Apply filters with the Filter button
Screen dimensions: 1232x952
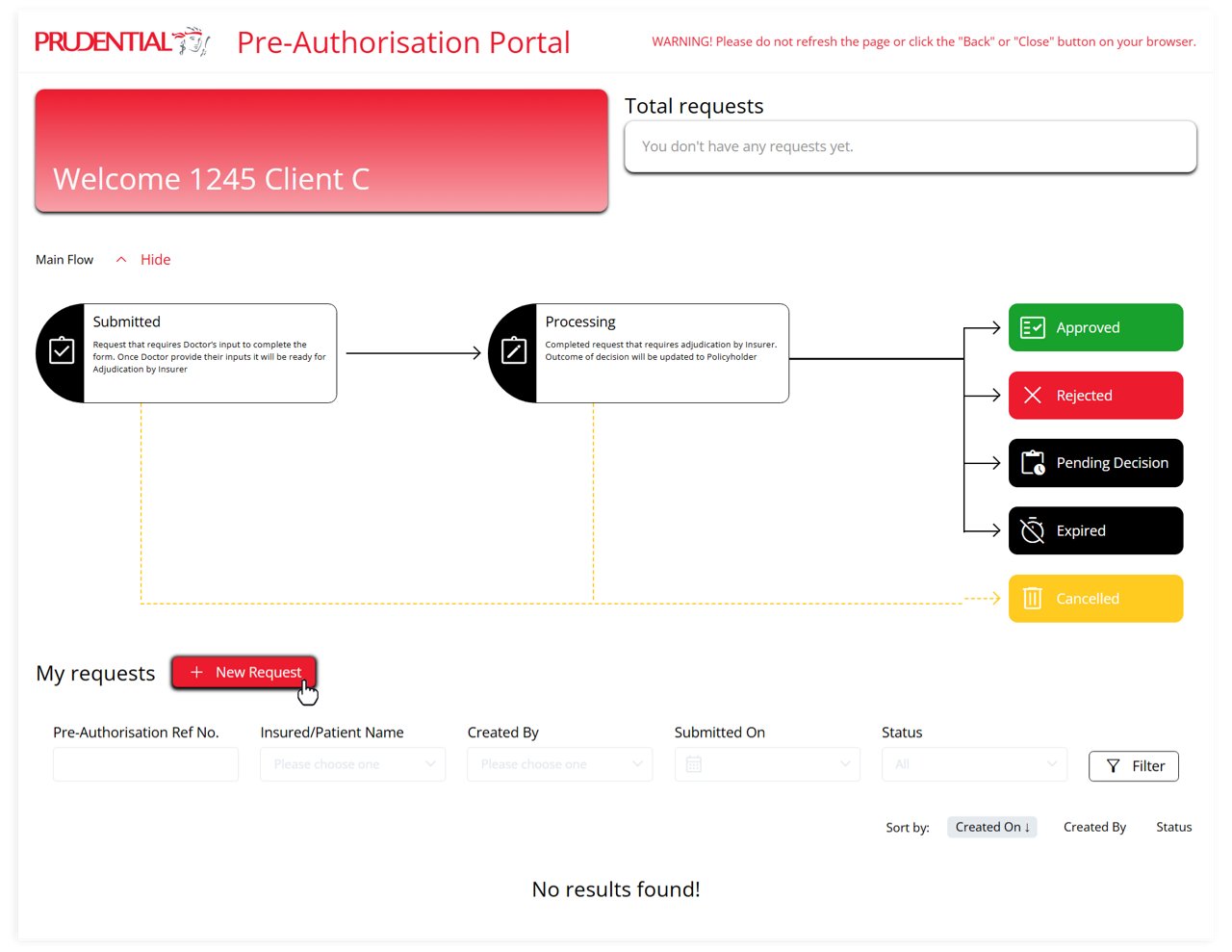(x=1134, y=766)
